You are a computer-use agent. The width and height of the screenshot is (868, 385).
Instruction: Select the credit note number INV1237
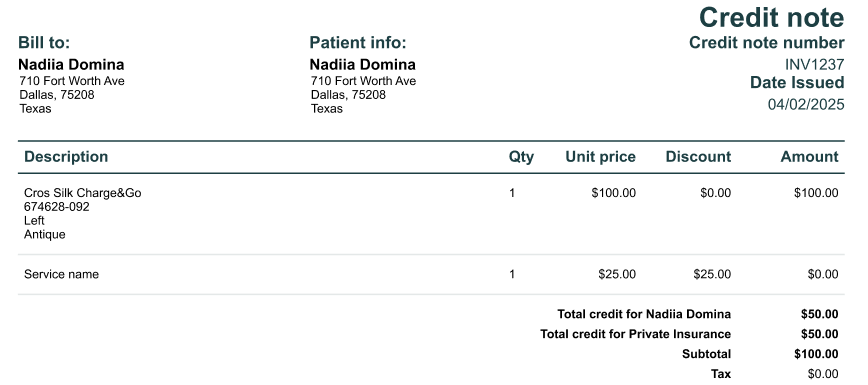click(814, 64)
